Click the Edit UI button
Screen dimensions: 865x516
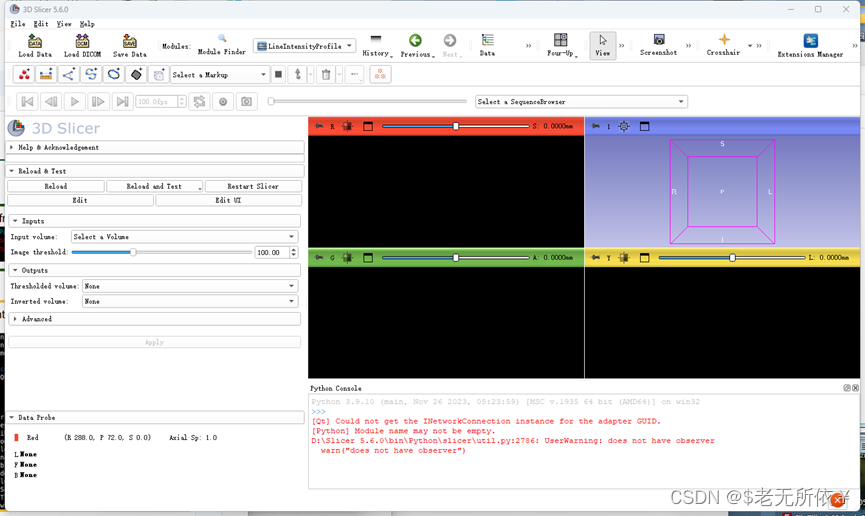[x=228, y=200]
